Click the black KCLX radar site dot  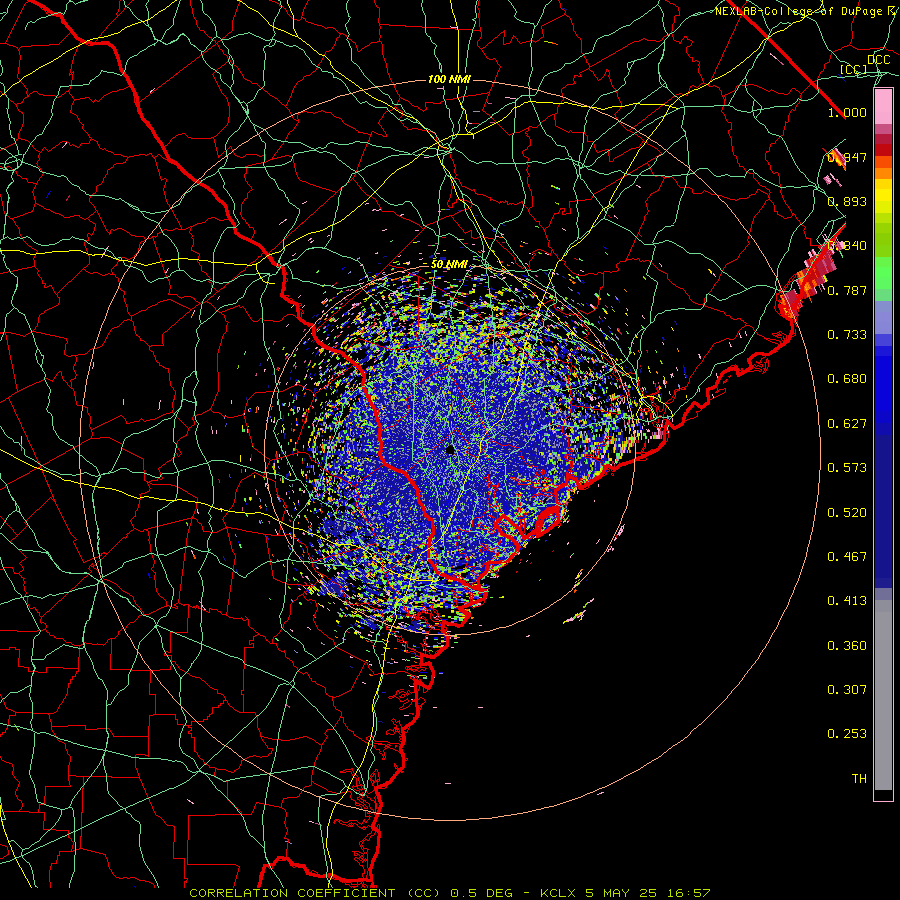(450, 449)
